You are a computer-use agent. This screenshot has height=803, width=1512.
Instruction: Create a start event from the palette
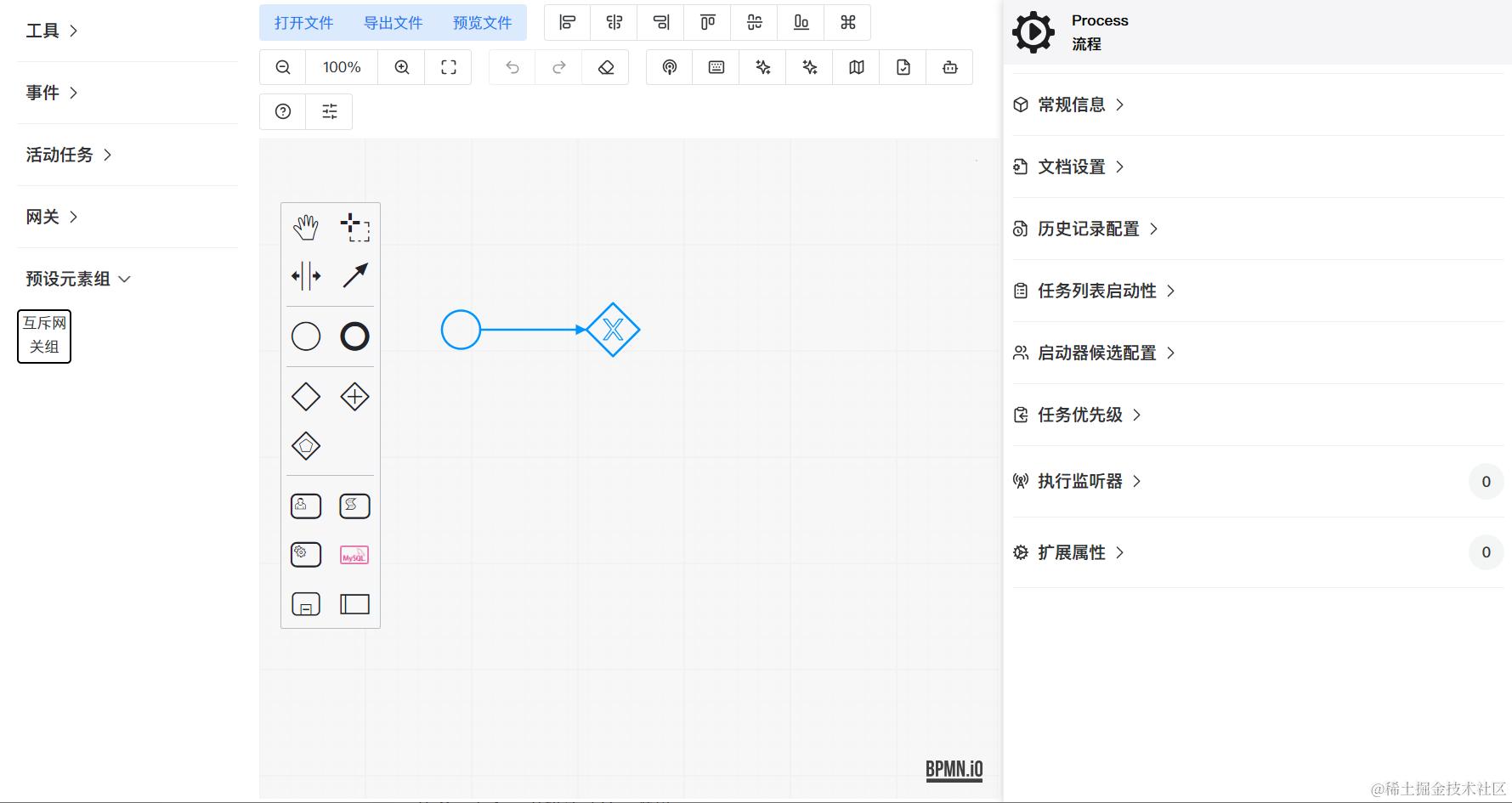[306, 336]
